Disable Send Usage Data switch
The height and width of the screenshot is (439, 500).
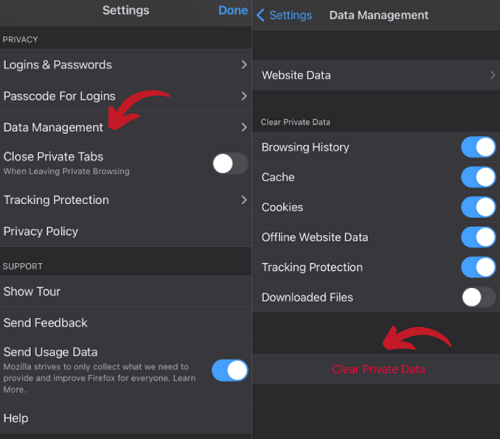coord(230,370)
